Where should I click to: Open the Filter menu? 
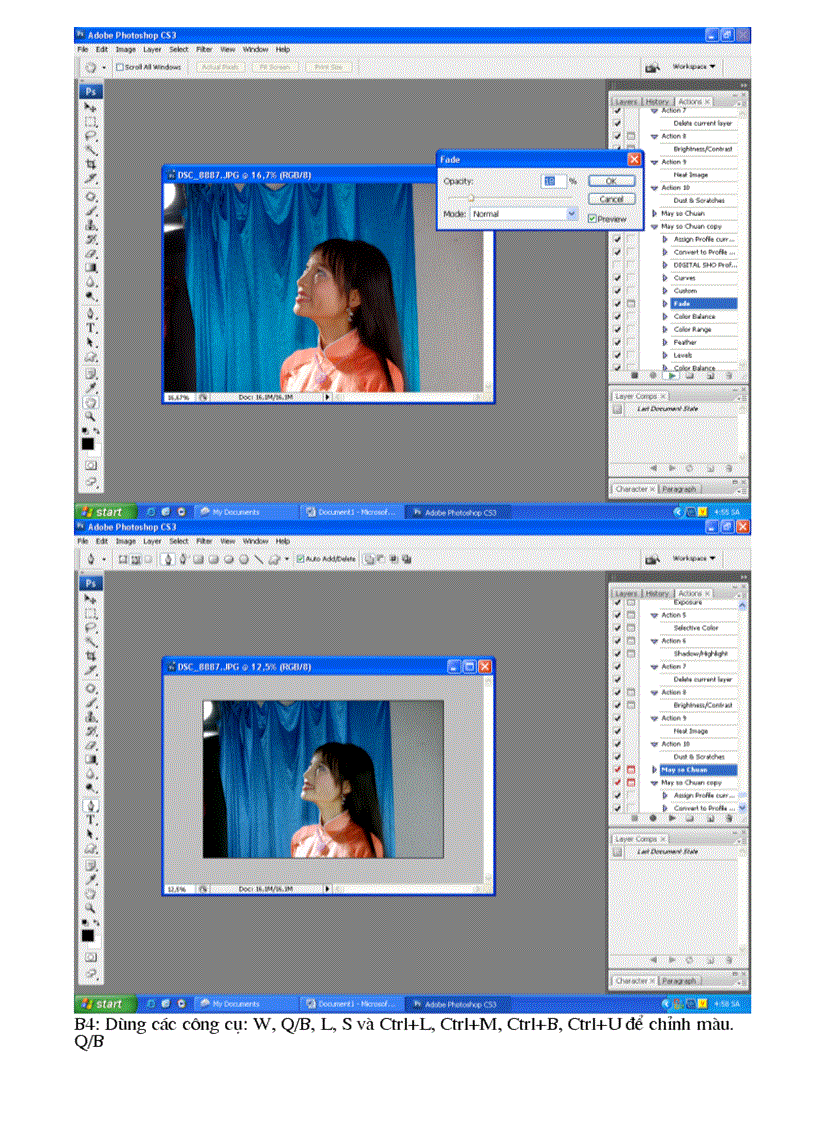tap(205, 48)
